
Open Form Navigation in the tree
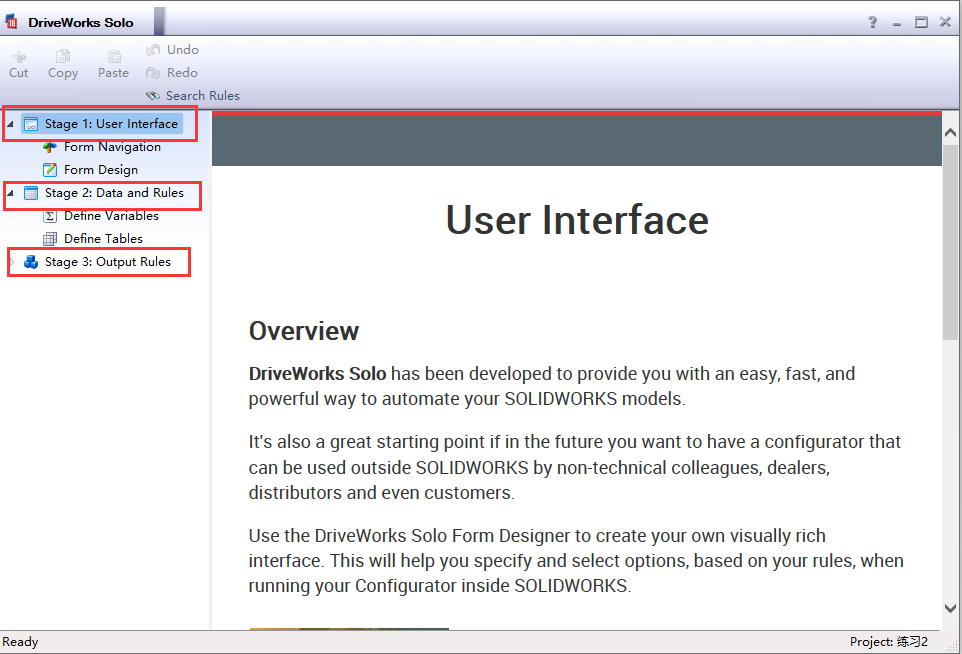112,147
